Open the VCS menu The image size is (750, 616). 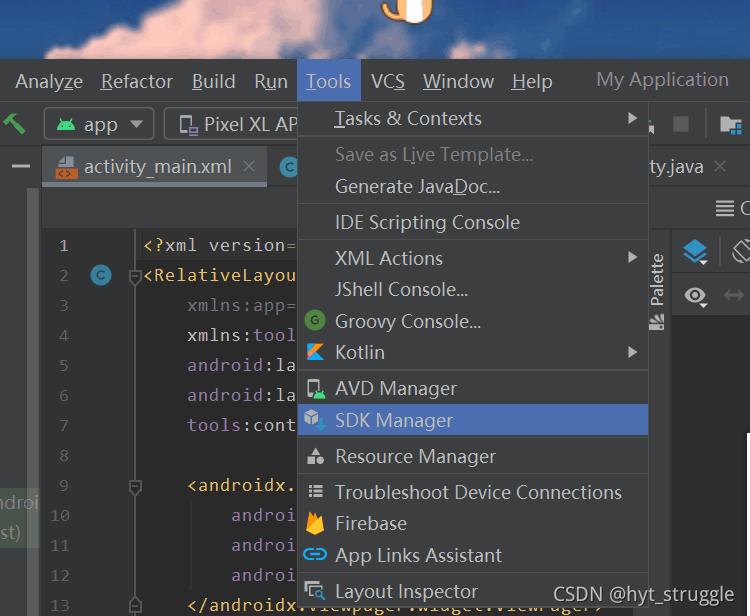click(x=387, y=81)
